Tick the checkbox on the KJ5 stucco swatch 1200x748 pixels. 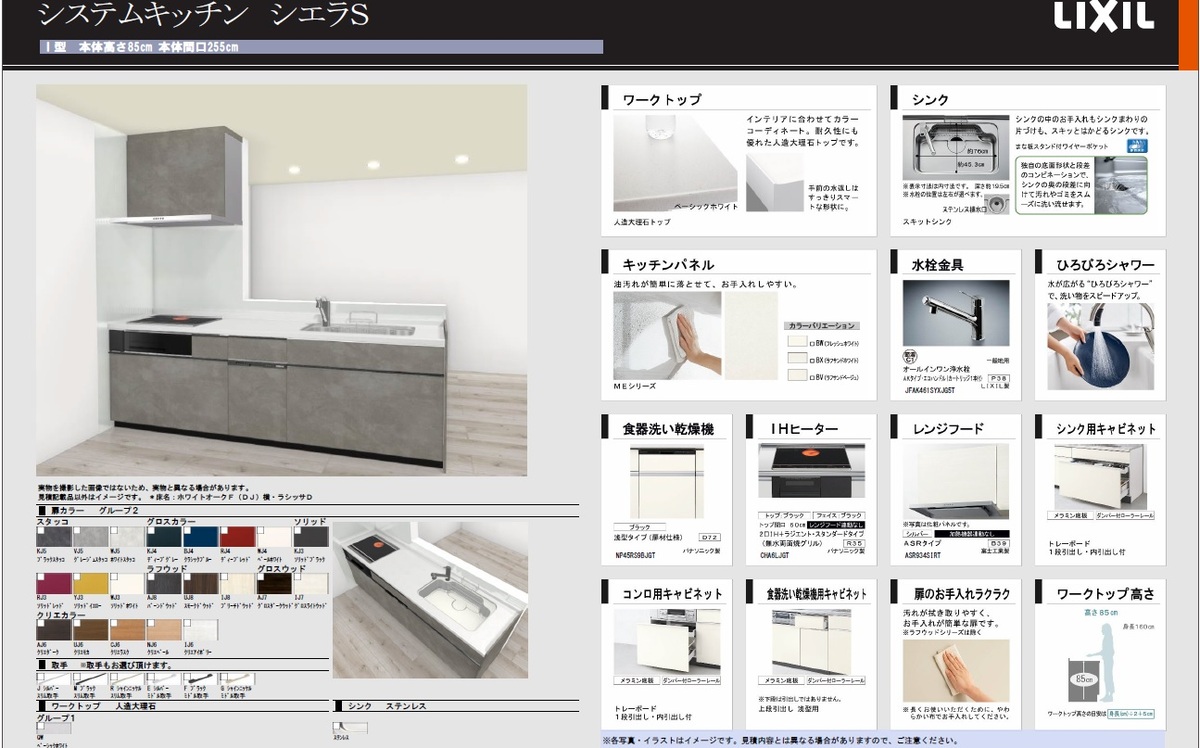point(41,531)
